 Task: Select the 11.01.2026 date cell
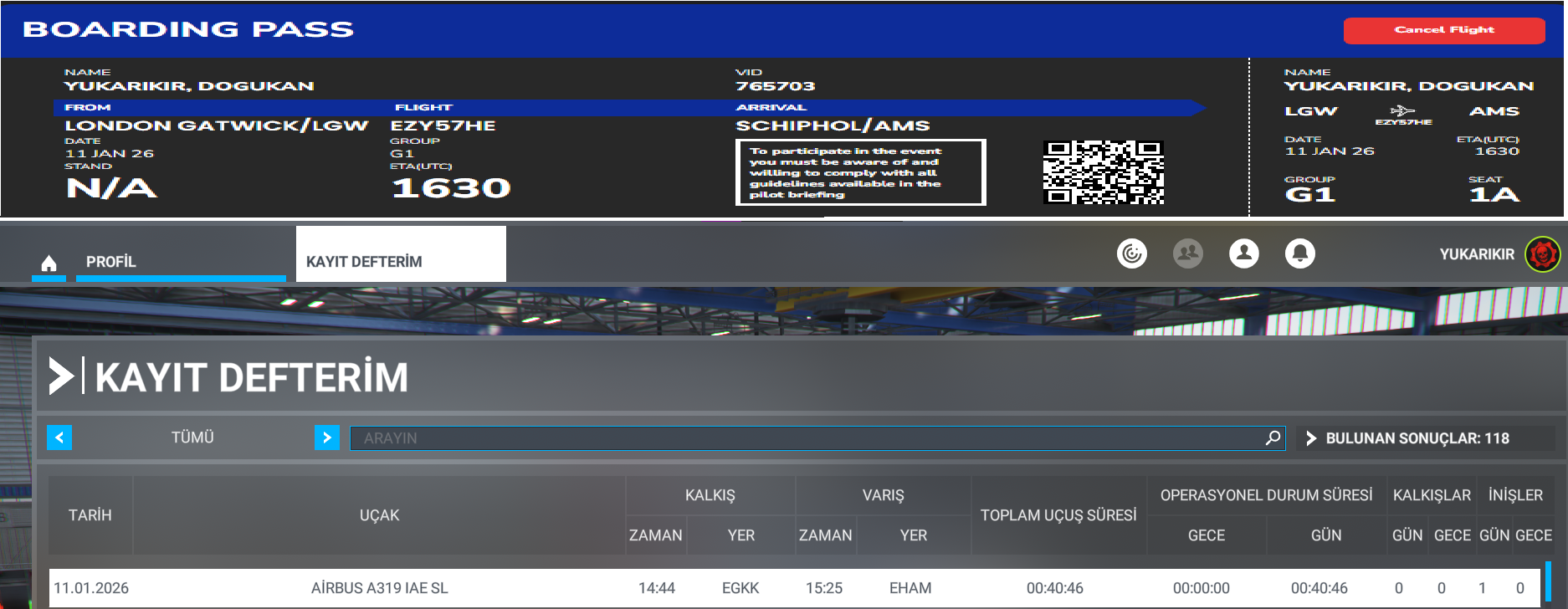tap(91, 588)
